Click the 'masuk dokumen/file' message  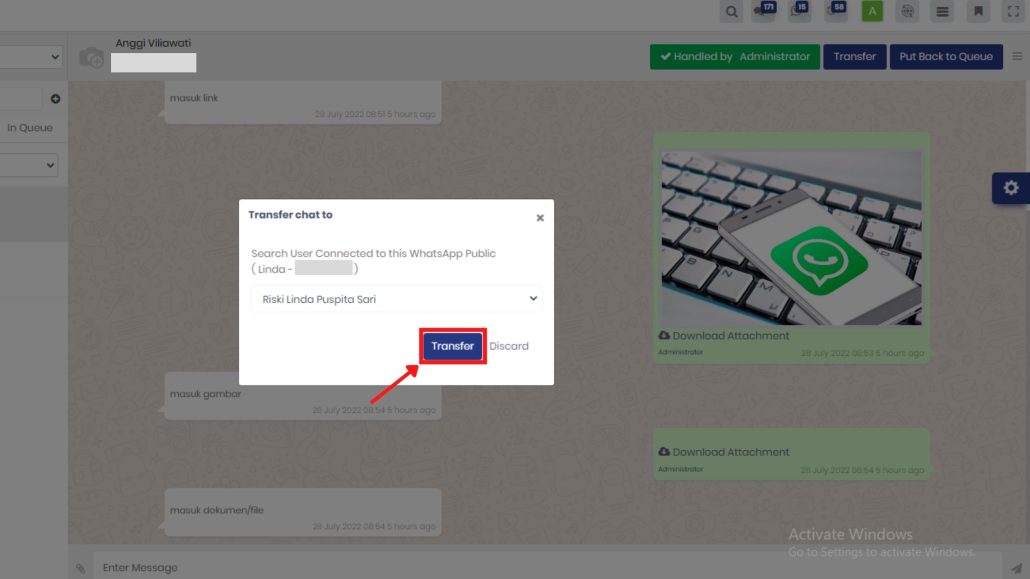click(302, 512)
